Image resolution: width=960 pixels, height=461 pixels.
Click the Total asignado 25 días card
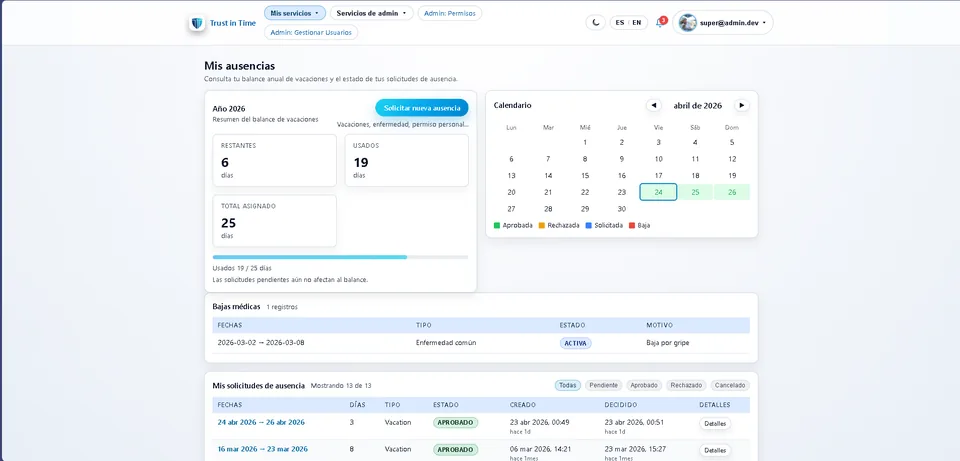tap(274, 221)
